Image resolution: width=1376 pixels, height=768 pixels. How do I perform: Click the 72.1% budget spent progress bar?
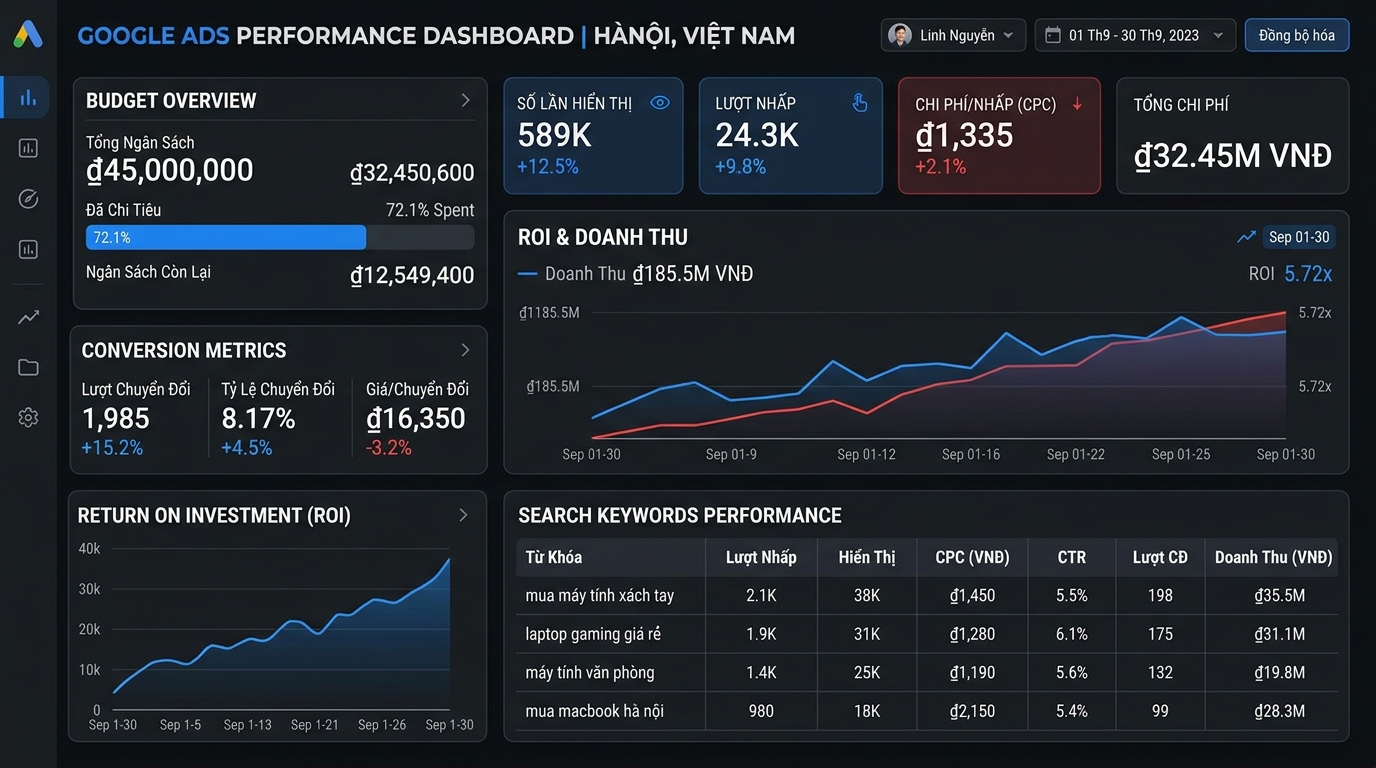(x=280, y=237)
